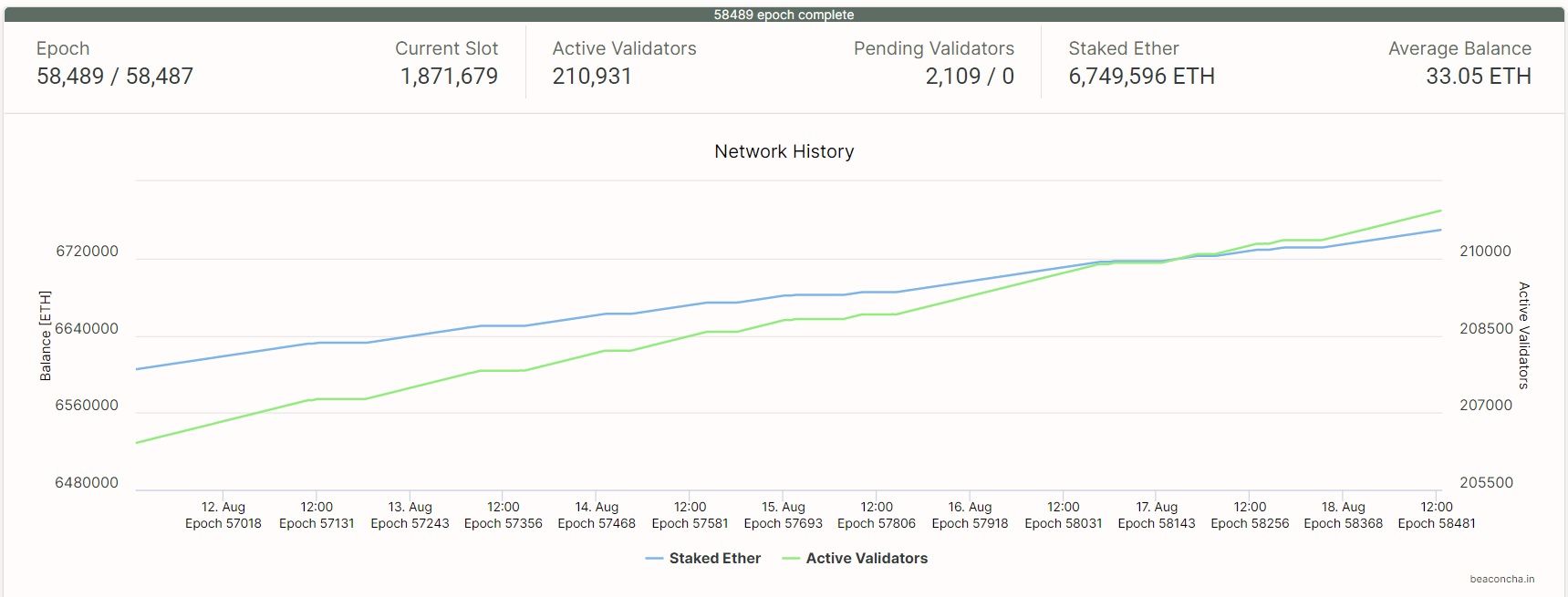This screenshot has width=1568, height=597.
Task: Click the Balance [ETH] axis title
Action: 46,335
